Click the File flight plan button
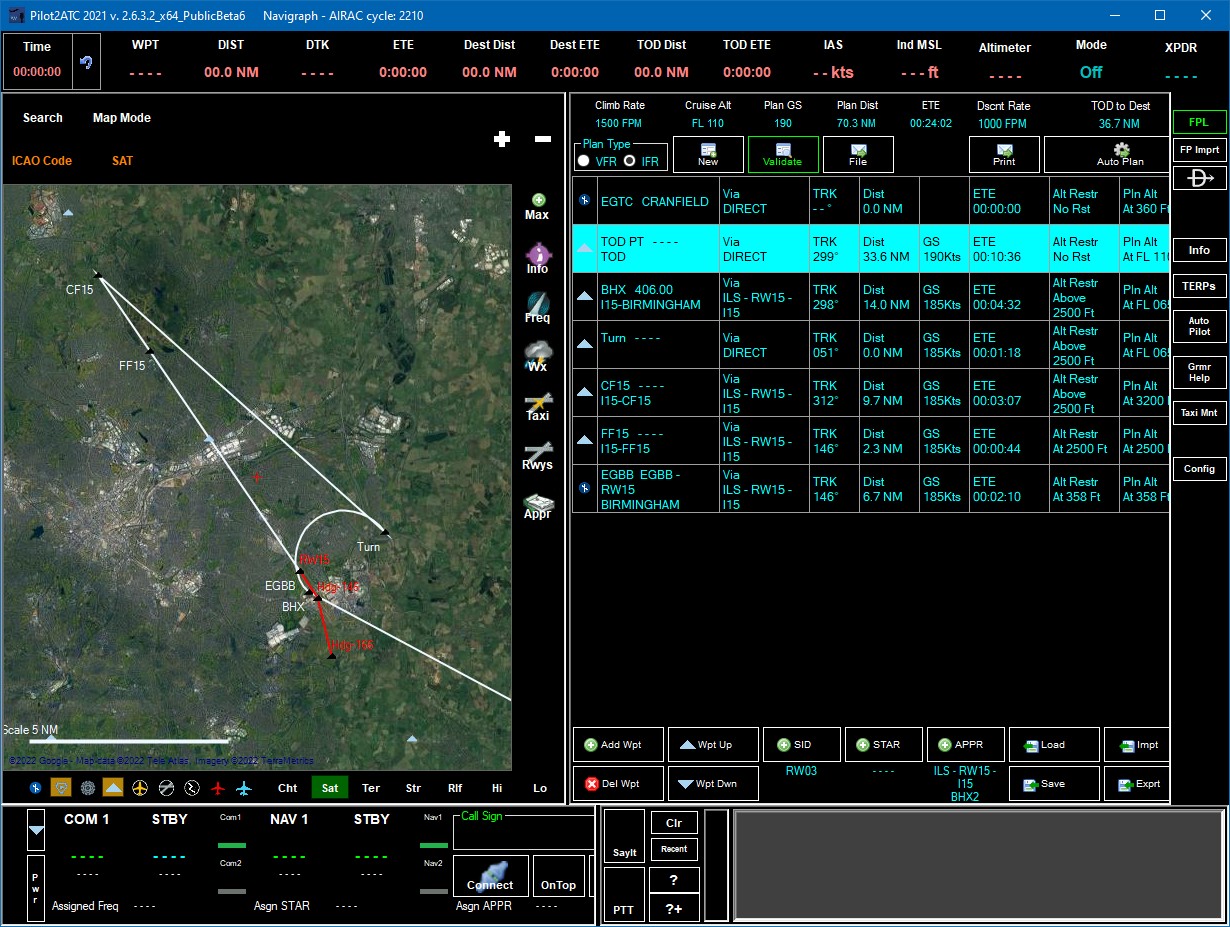Image resolution: width=1230 pixels, height=927 pixels. tap(858, 155)
